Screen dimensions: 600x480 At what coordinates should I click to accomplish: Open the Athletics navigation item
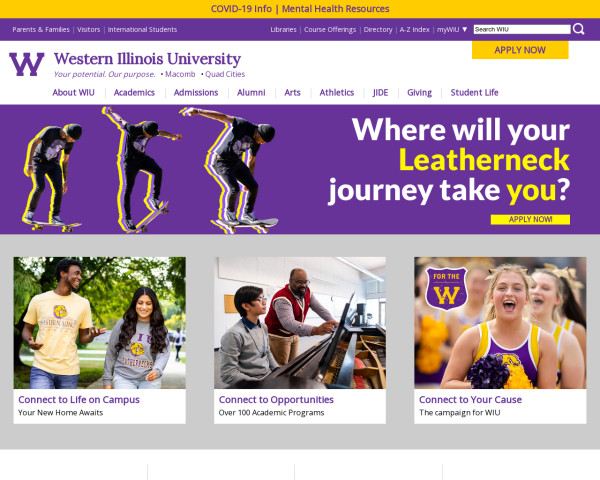337,93
